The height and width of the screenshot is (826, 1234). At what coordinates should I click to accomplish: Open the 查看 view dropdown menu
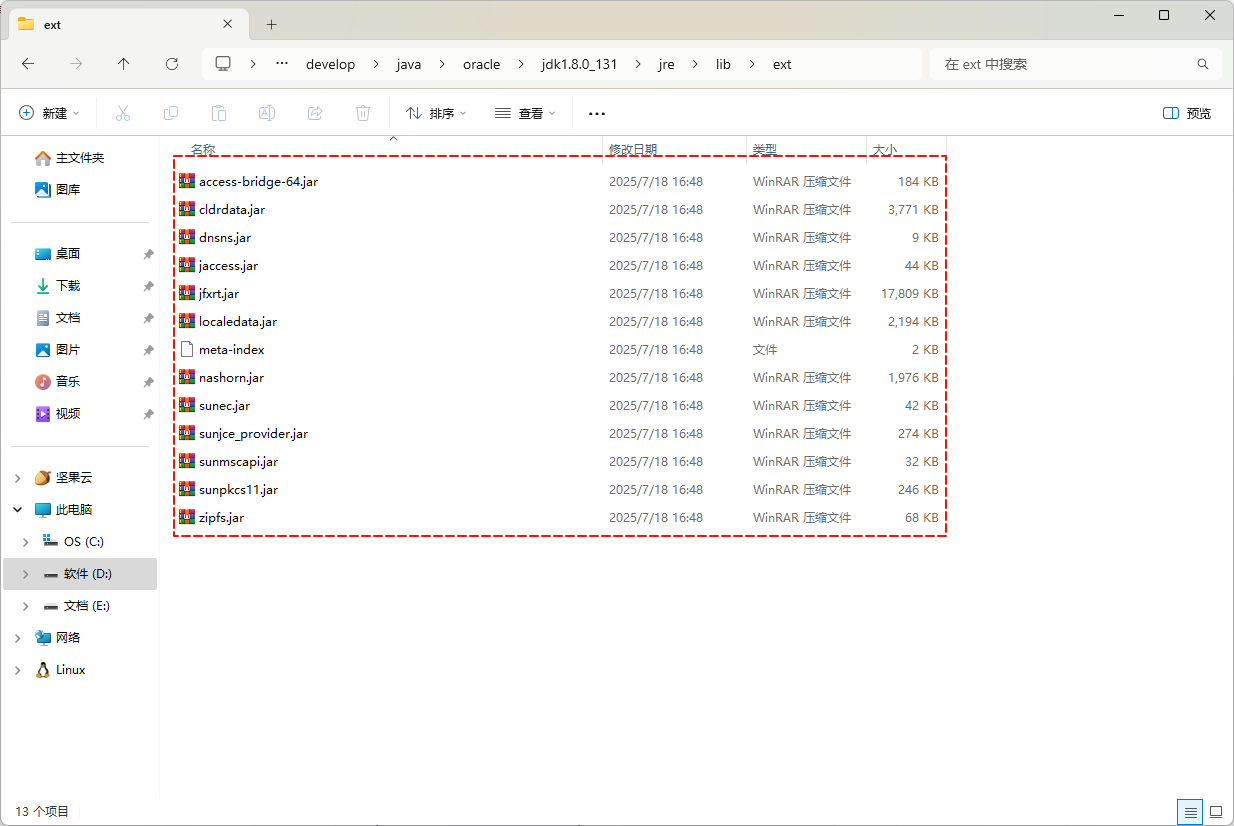tap(525, 114)
